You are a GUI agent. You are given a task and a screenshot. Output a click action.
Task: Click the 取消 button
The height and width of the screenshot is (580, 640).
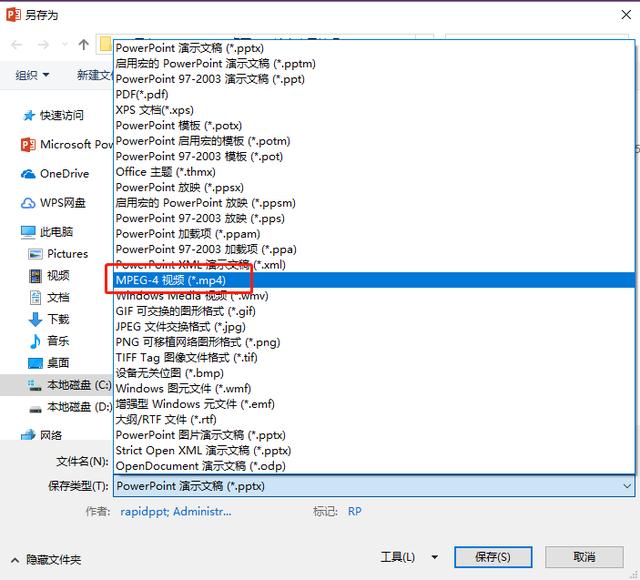(584, 557)
